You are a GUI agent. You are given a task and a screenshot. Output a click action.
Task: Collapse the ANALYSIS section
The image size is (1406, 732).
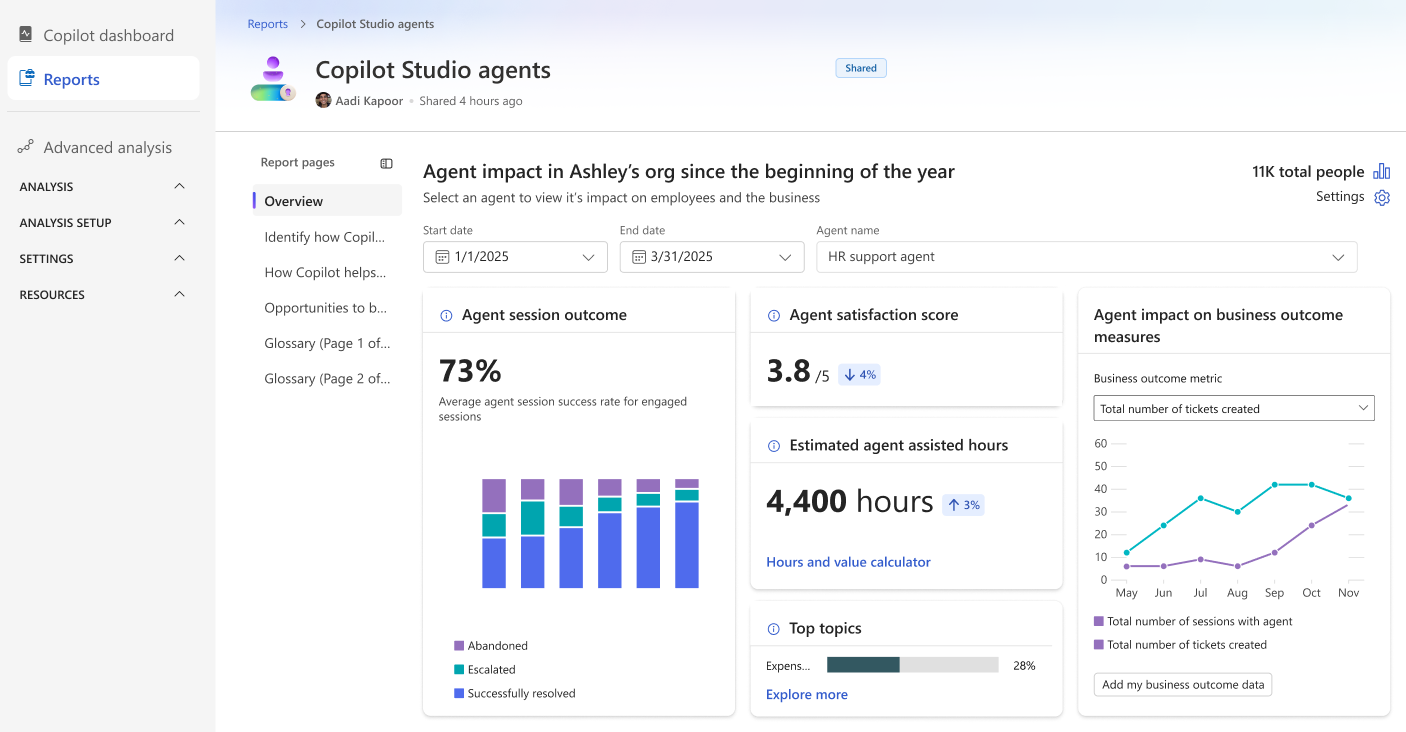(179, 186)
